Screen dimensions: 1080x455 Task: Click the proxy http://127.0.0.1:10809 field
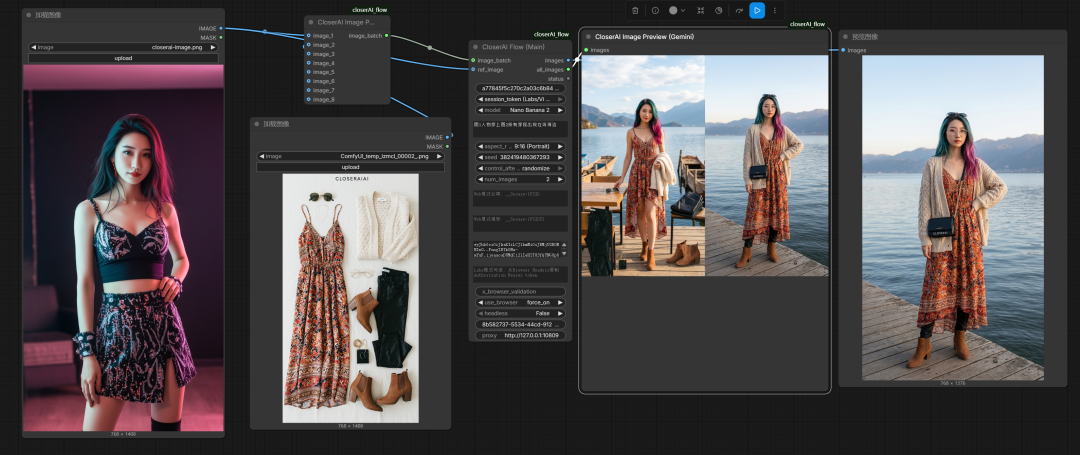point(520,335)
